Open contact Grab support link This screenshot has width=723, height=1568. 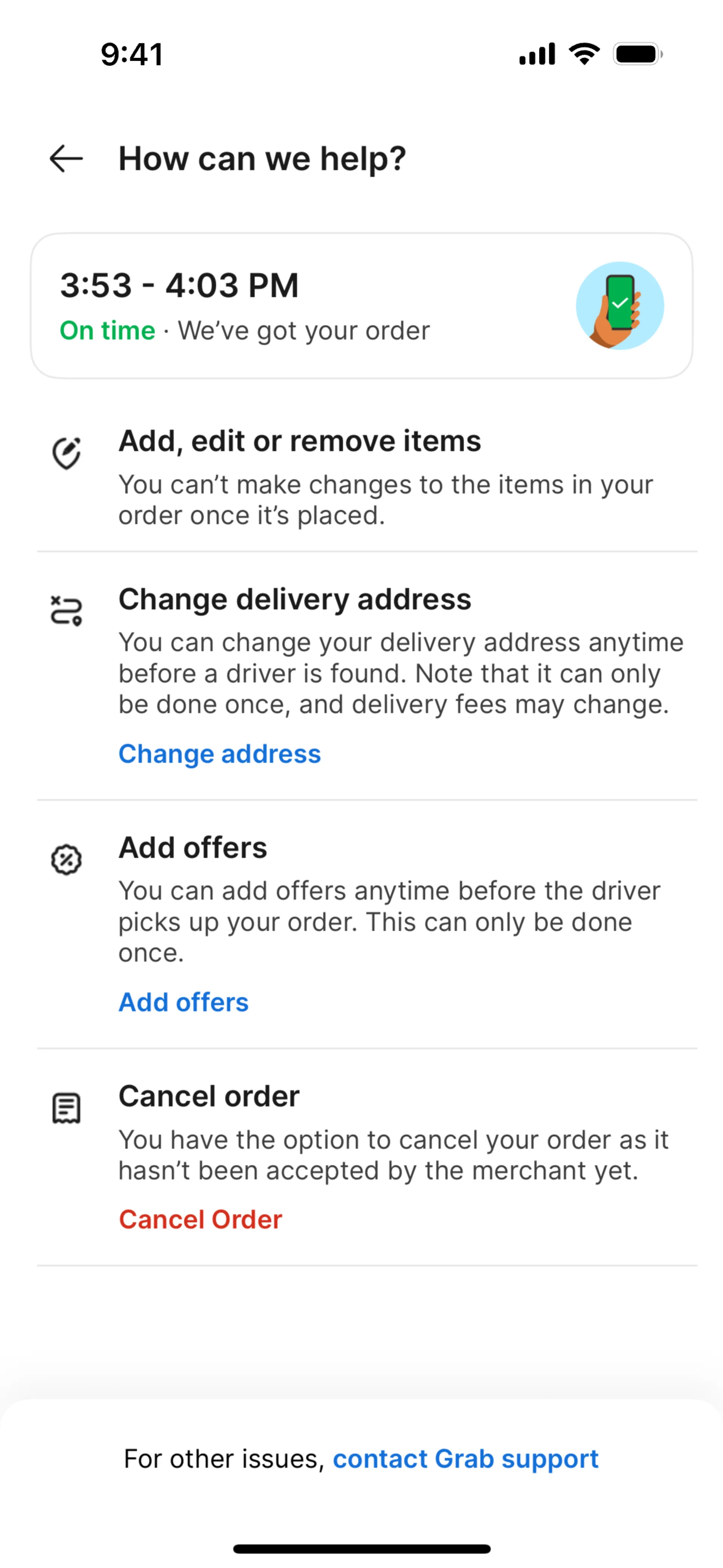point(465,1459)
